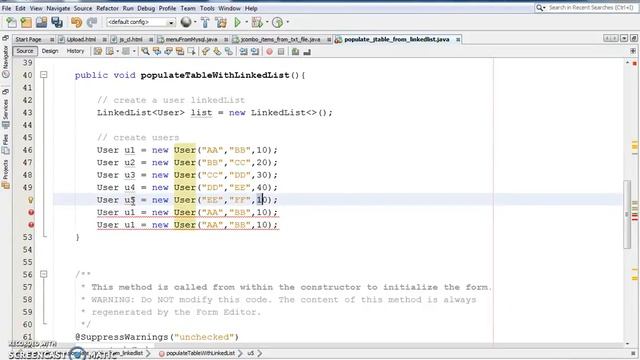Image resolution: width=640 pixels, height=360 pixels.
Task: Open the File menu
Action: 7,8
